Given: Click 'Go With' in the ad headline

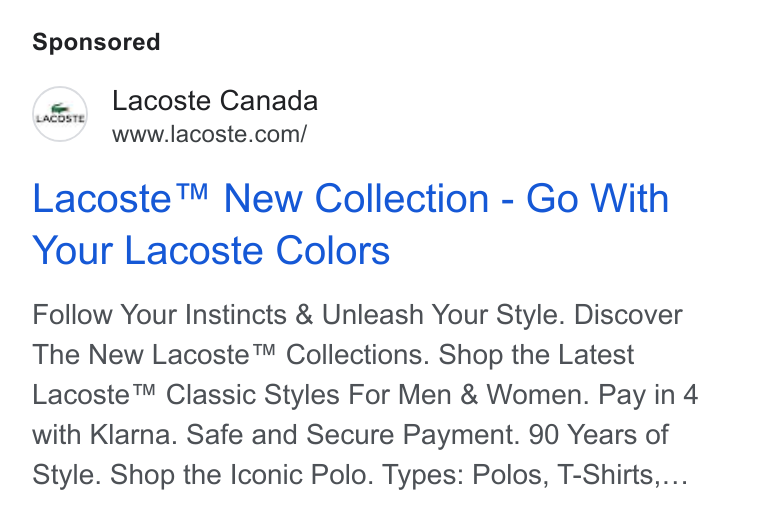Looking at the screenshot, I should point(597,198).
